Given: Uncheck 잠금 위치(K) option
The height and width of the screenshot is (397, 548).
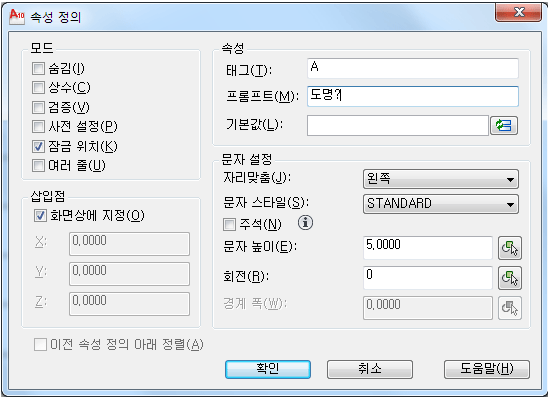Looking at the screenshot, I should point(38,146).
